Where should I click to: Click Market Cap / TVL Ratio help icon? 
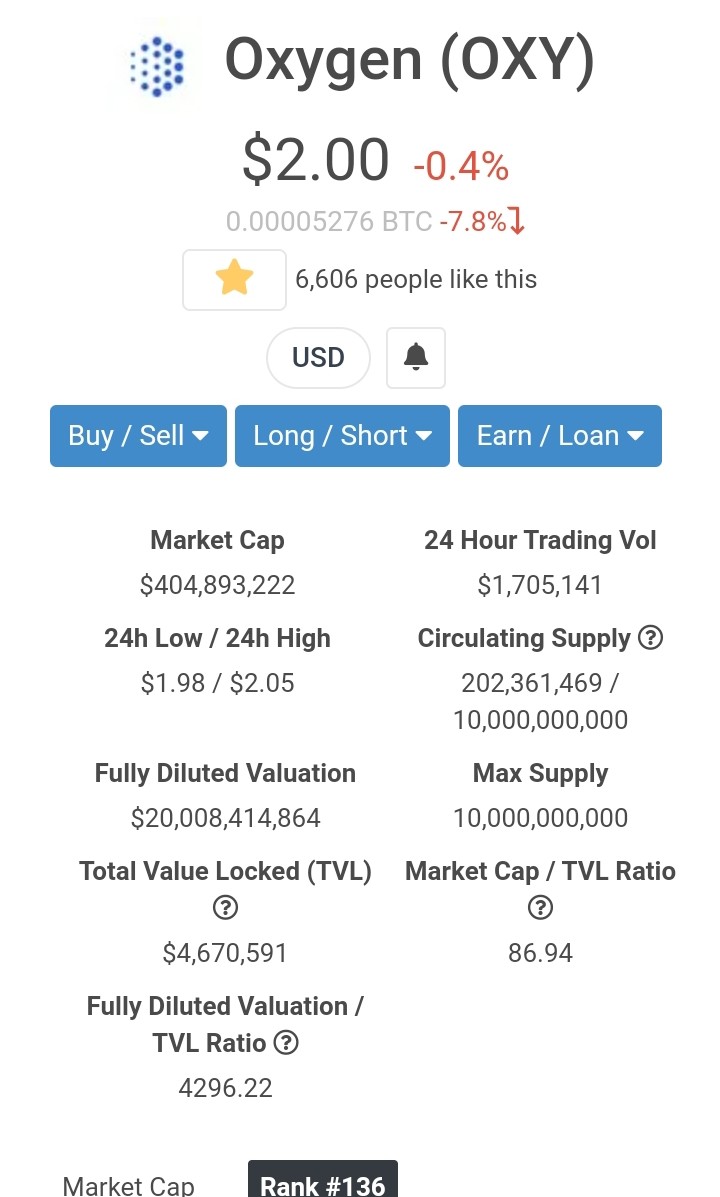coord(541,908)
